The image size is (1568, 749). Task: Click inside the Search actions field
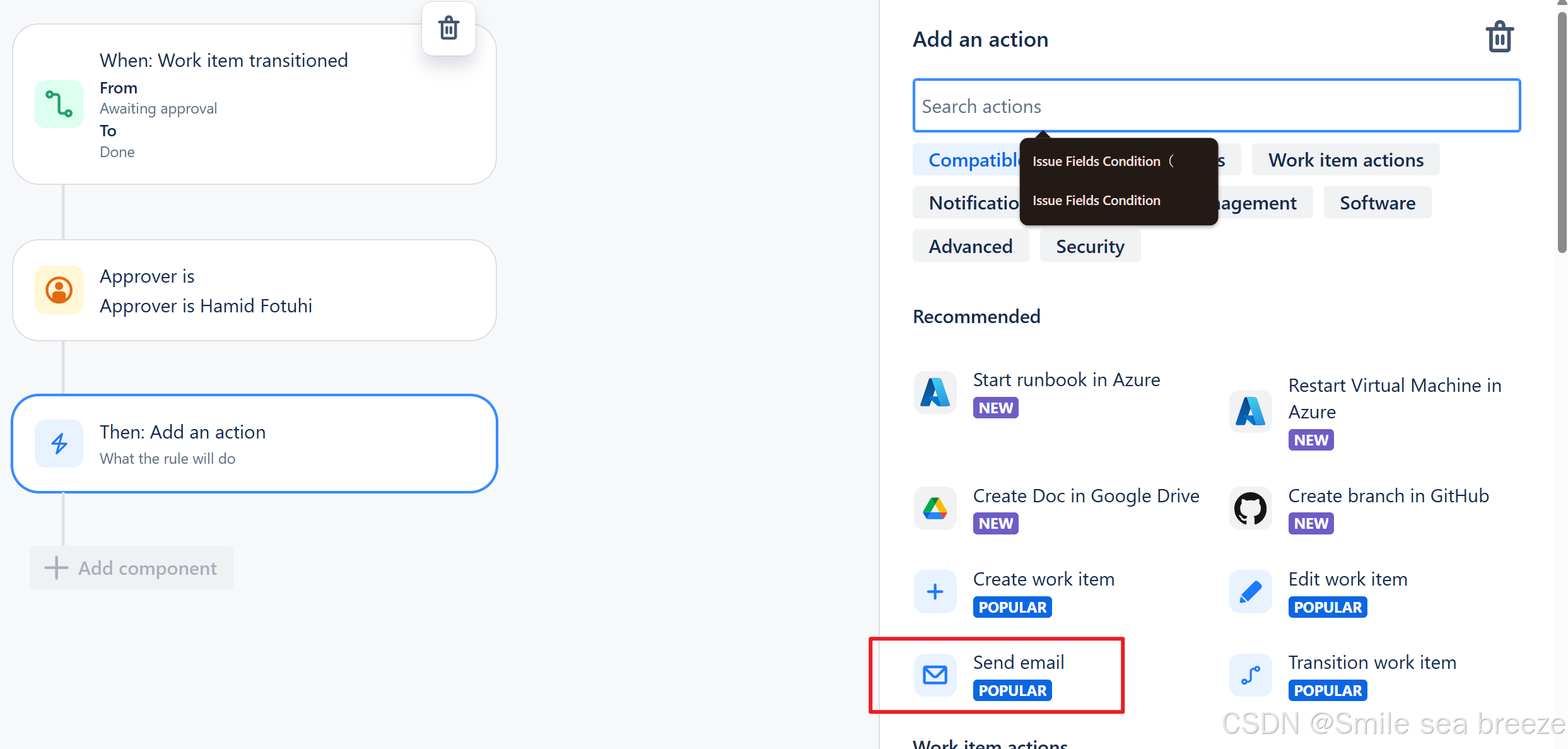pyautogui.click(x=1216, y=105)
